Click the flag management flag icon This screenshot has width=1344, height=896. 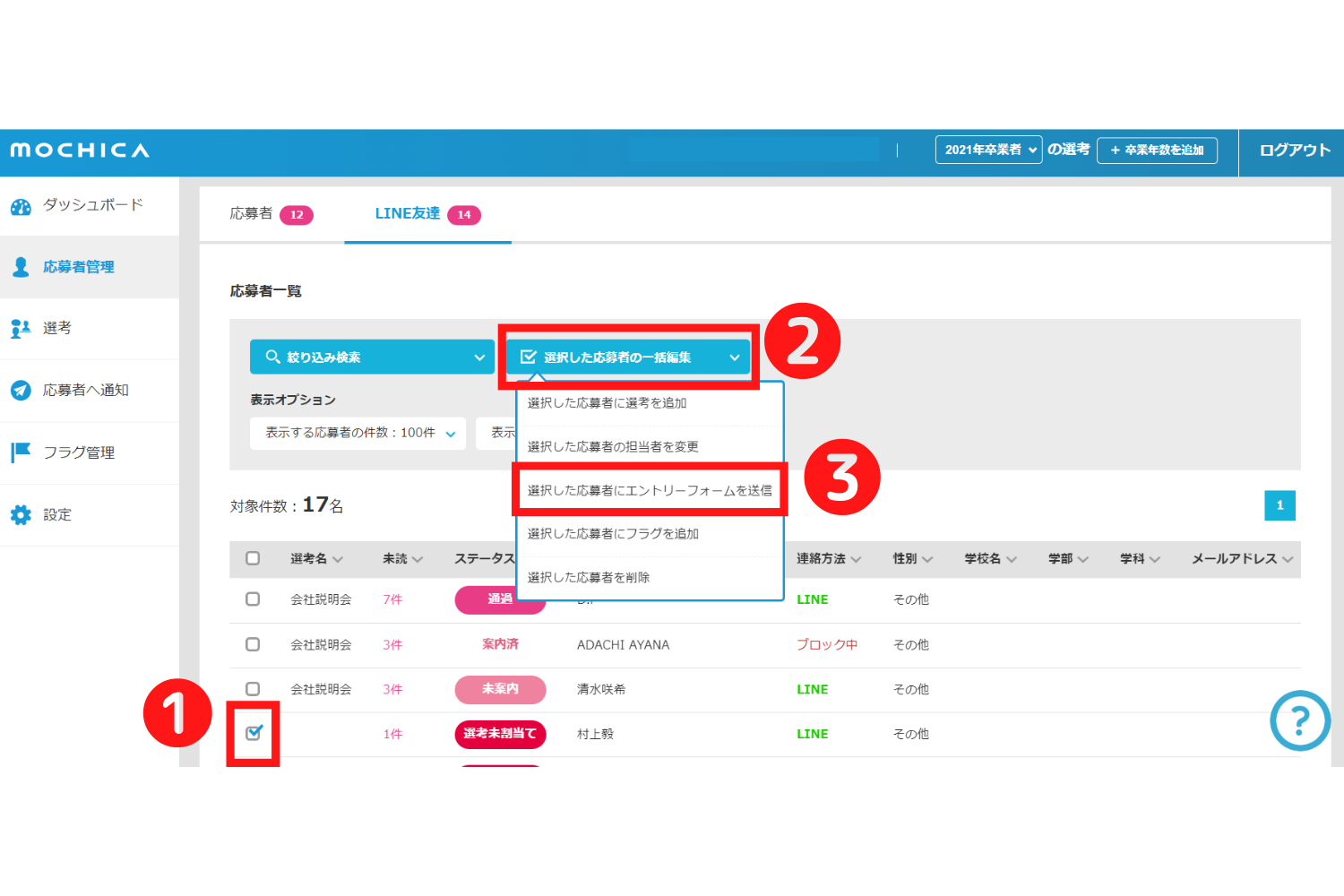[21, 452]
